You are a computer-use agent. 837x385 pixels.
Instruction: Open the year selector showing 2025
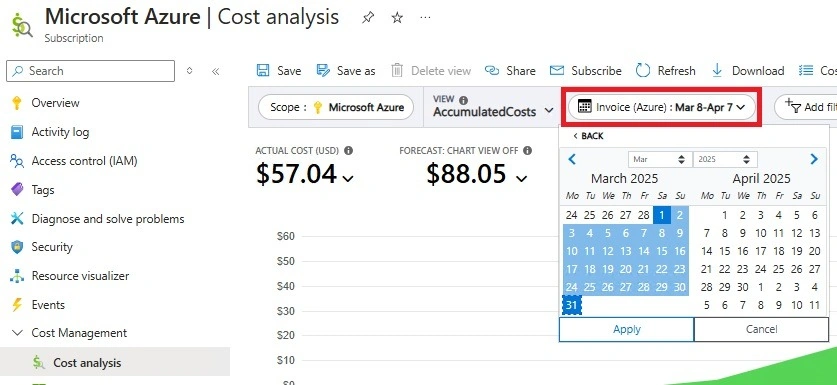tap(725, 159)
